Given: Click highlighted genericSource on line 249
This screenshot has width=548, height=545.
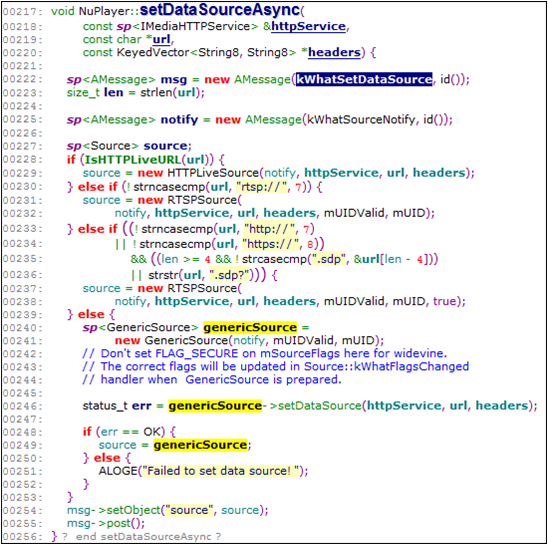Looking at the screenshot, I should coord(200,445).
